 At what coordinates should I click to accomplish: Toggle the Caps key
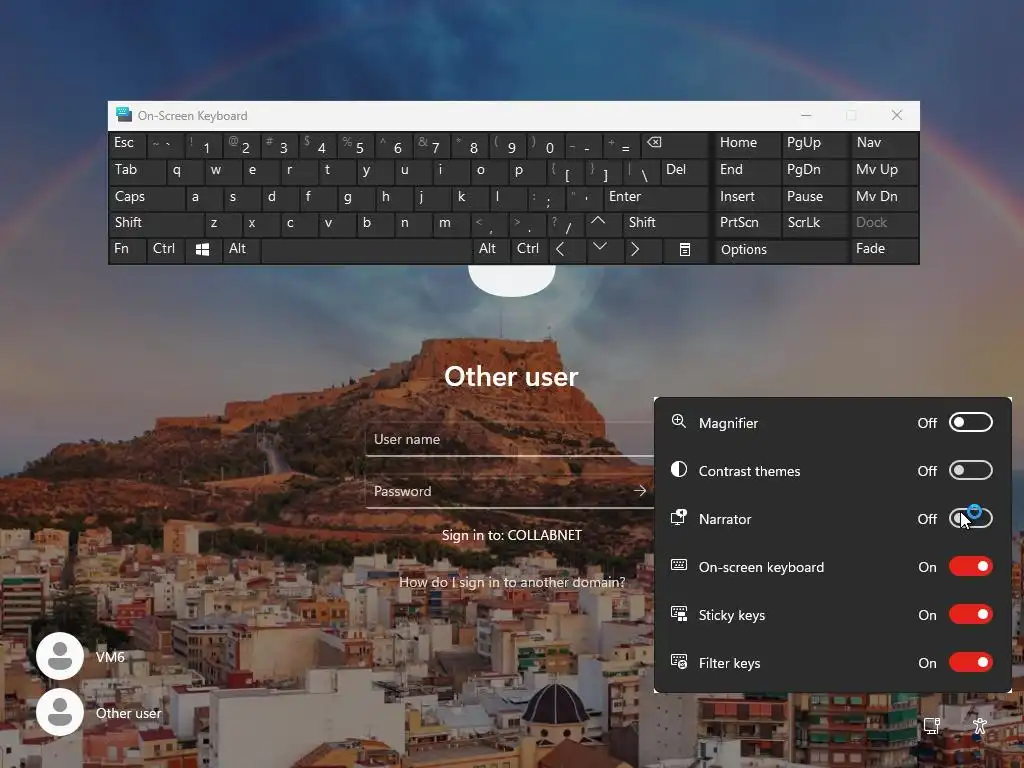(146, 197)
